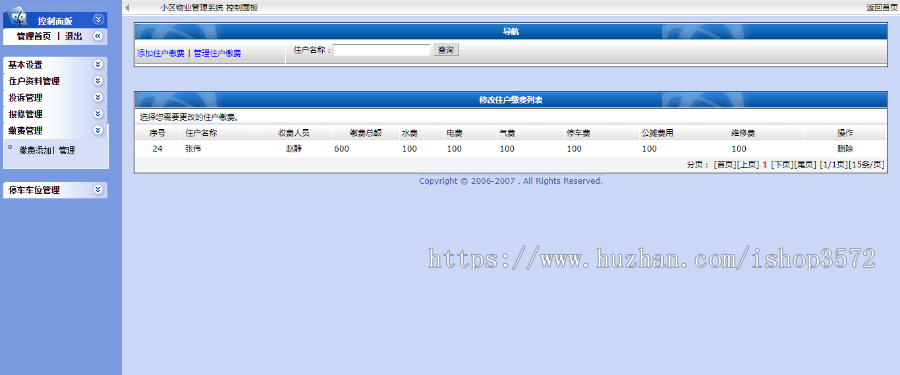Click the 序号 value 24

tap(157, 149)
